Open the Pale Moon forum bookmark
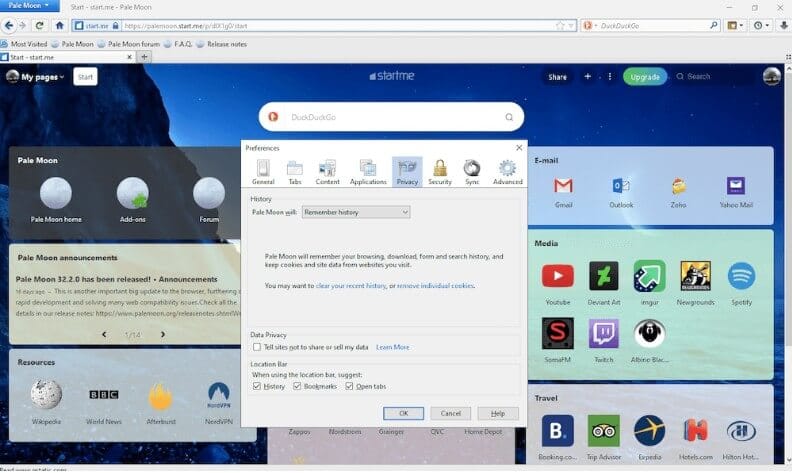The height and width of the screenshot is (473, 792). (x=129, y=44)
